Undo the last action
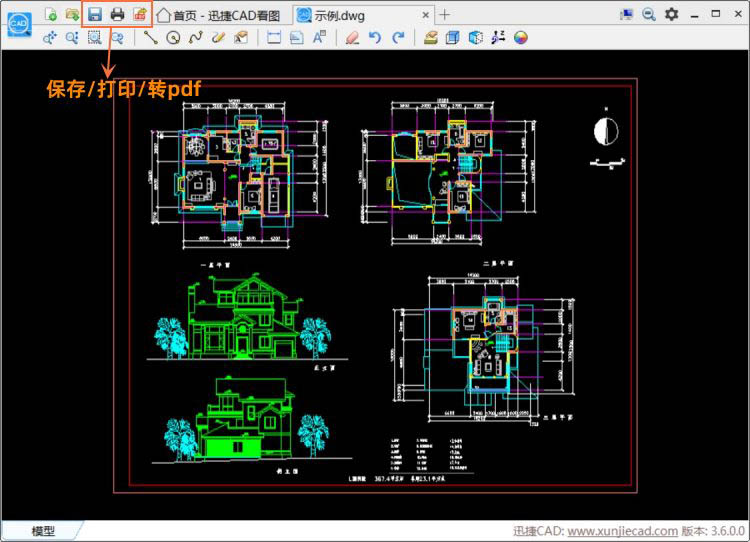 click(375, 37)
